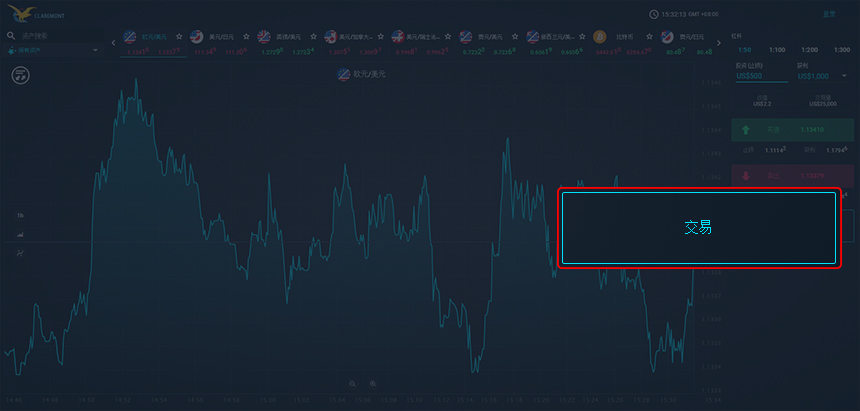Set chart timeframe with 1h selector

(20, 216)
